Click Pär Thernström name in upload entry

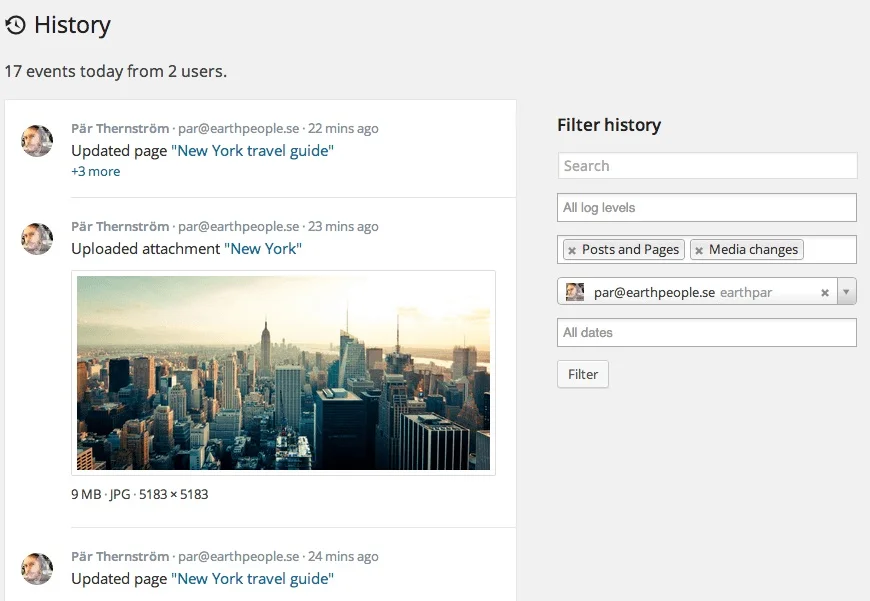coord(120,226)
